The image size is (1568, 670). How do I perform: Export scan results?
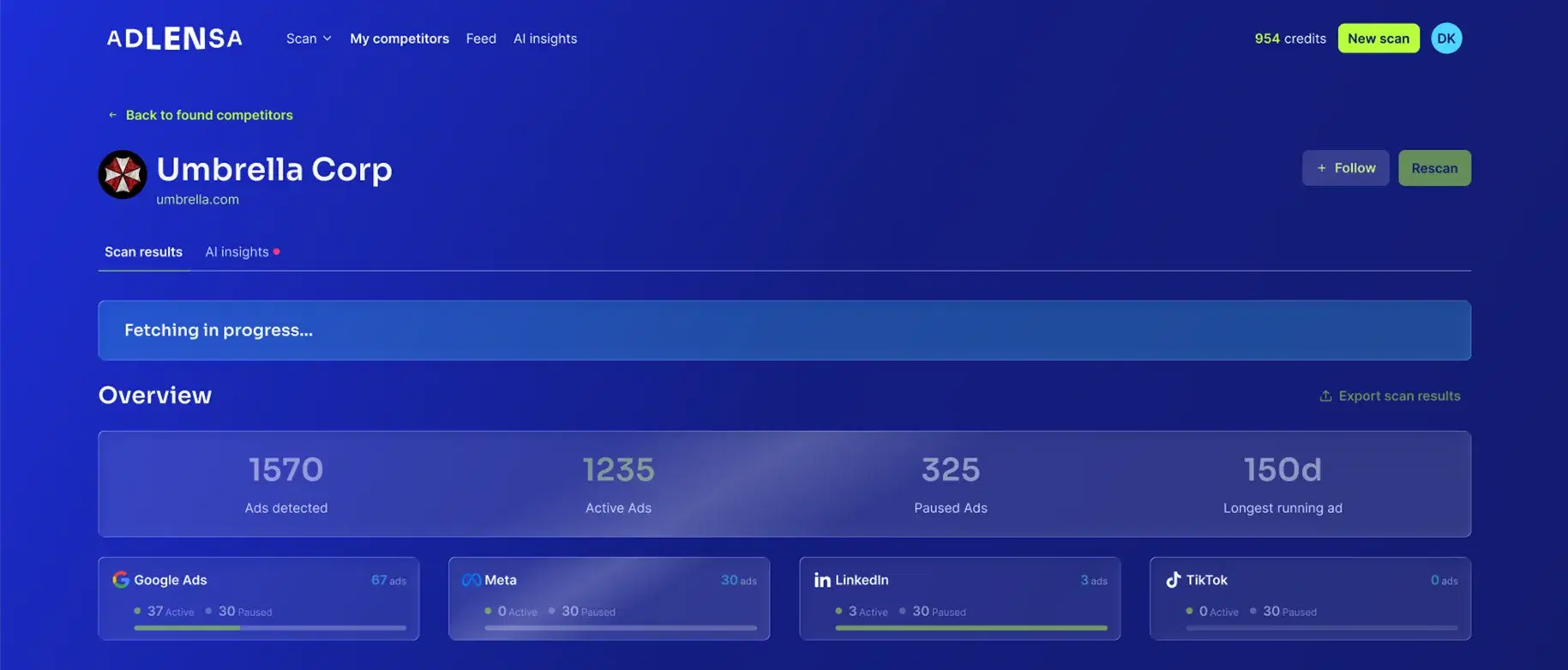1390,395
